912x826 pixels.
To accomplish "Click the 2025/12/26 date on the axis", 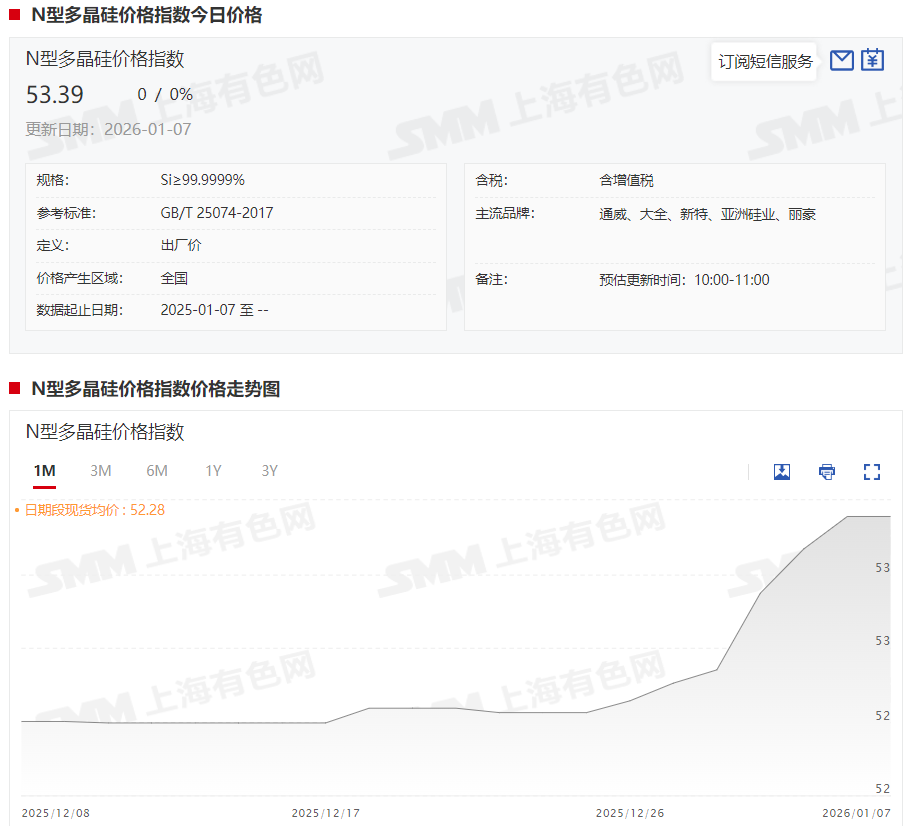I will pyautogui.click(x=629, y=813).
